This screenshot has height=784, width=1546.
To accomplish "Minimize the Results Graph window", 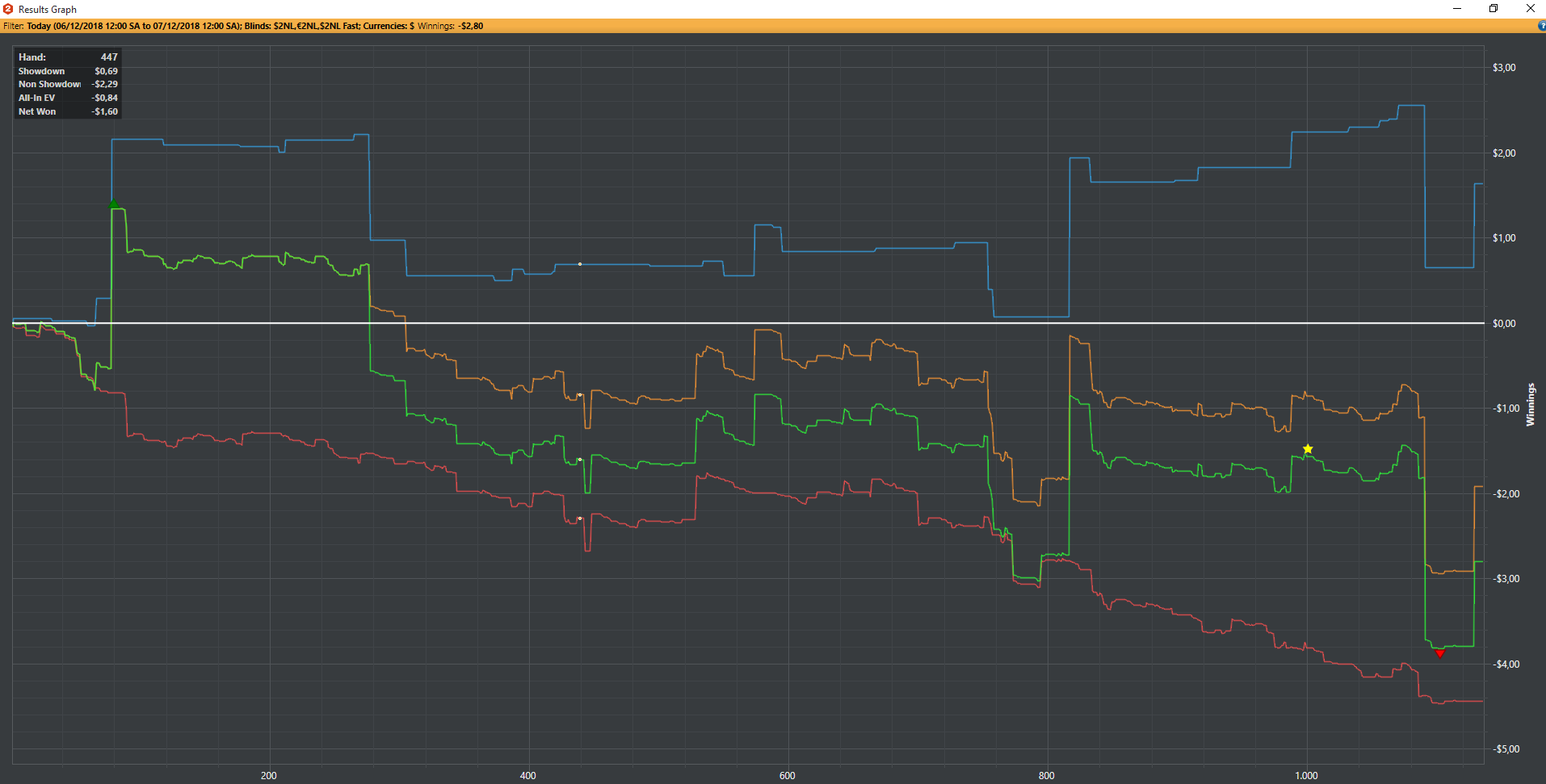I will point(1457,9).
